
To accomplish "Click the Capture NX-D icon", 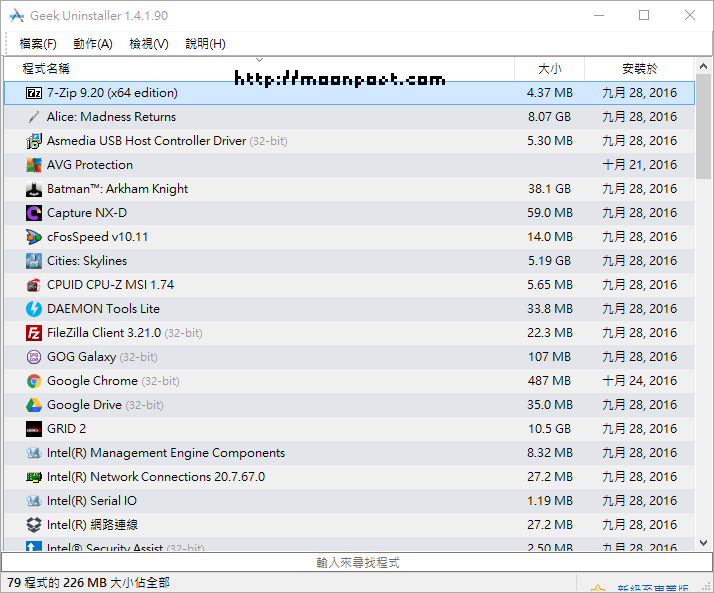I will pos(34,213).
